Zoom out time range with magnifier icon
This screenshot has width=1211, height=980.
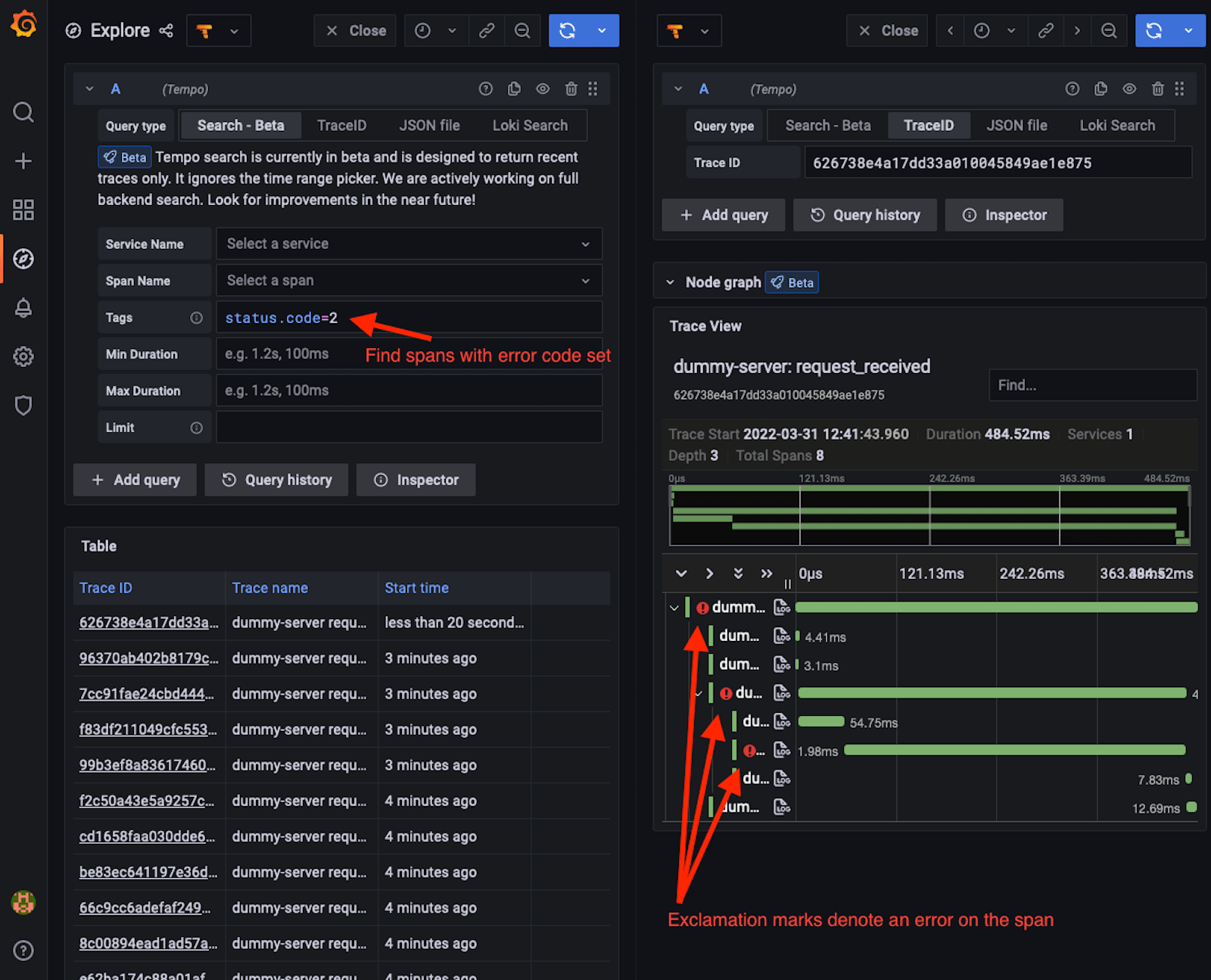tap(522, 30)
